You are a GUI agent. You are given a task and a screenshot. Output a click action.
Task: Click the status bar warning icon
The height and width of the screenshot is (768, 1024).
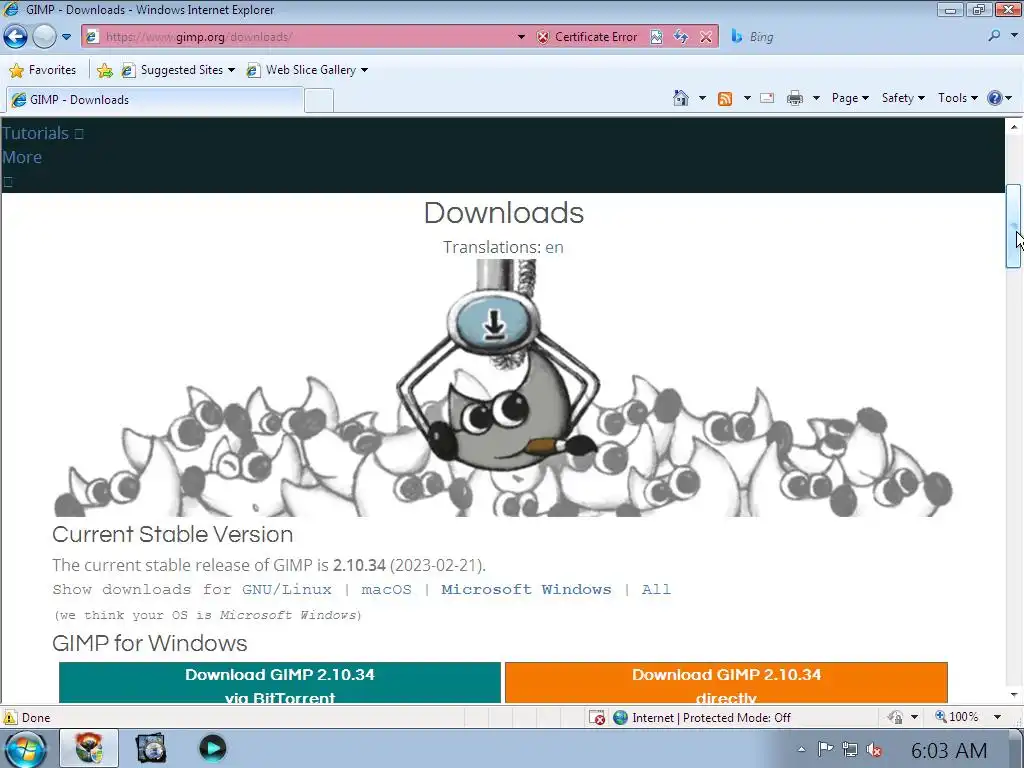9,717
